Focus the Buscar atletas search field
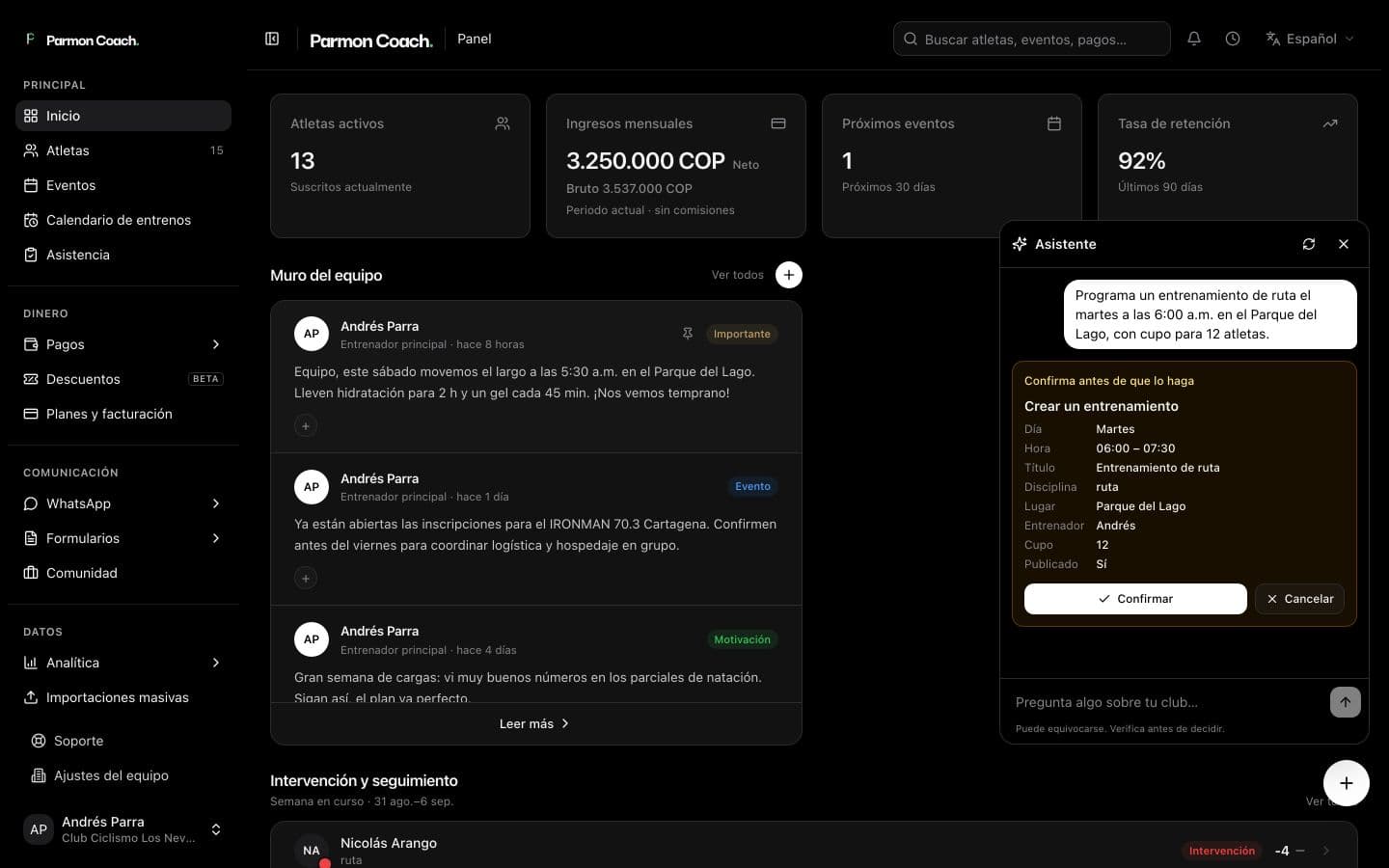 tap(1032, 39)
